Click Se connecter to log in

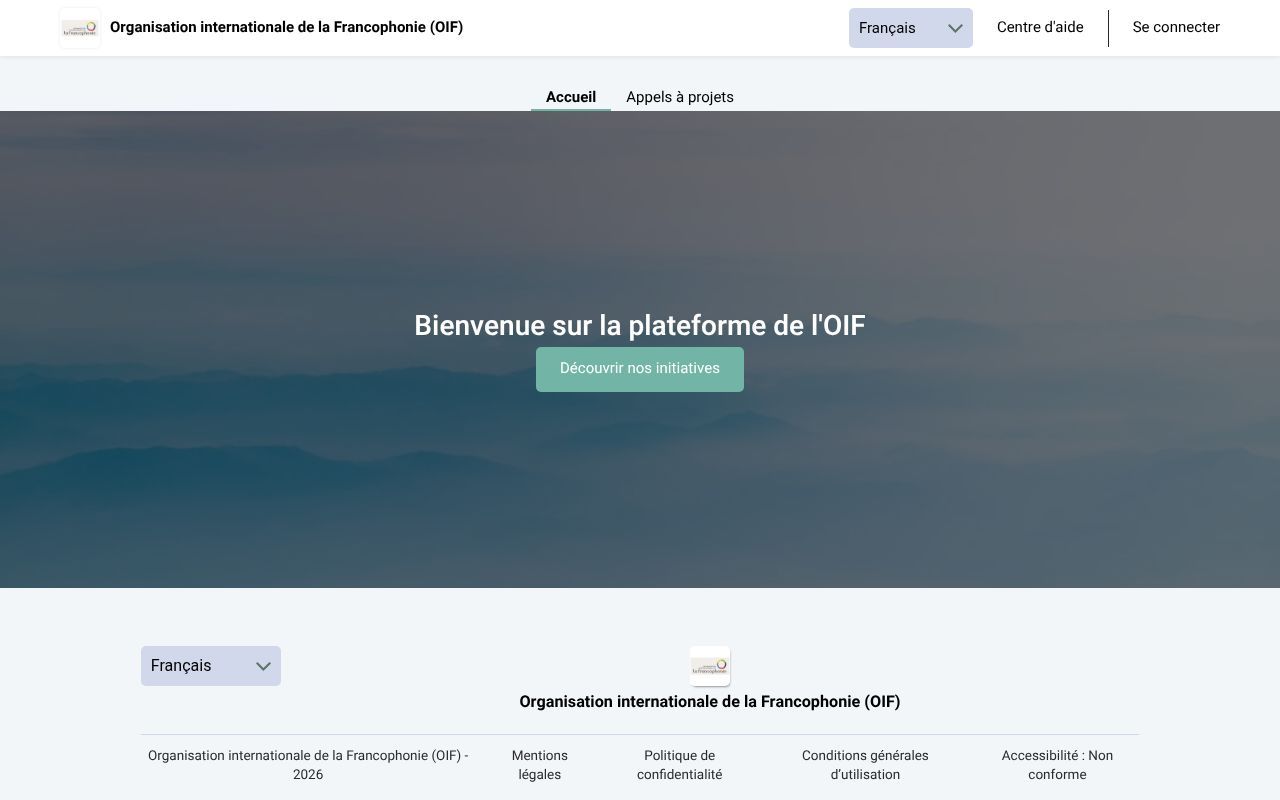point(1176,27)
